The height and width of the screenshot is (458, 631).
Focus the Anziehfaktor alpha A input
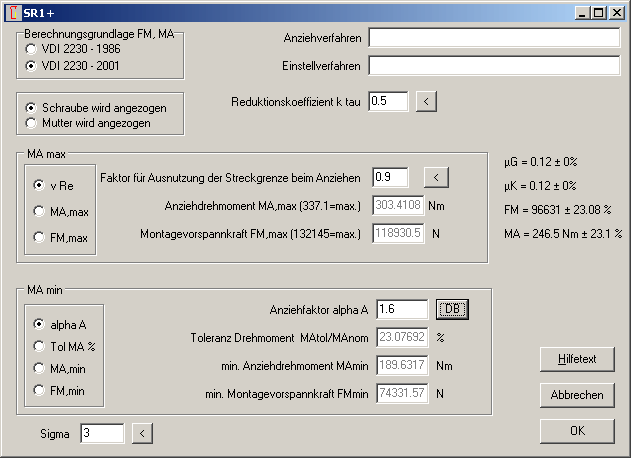tap(402, 310)
